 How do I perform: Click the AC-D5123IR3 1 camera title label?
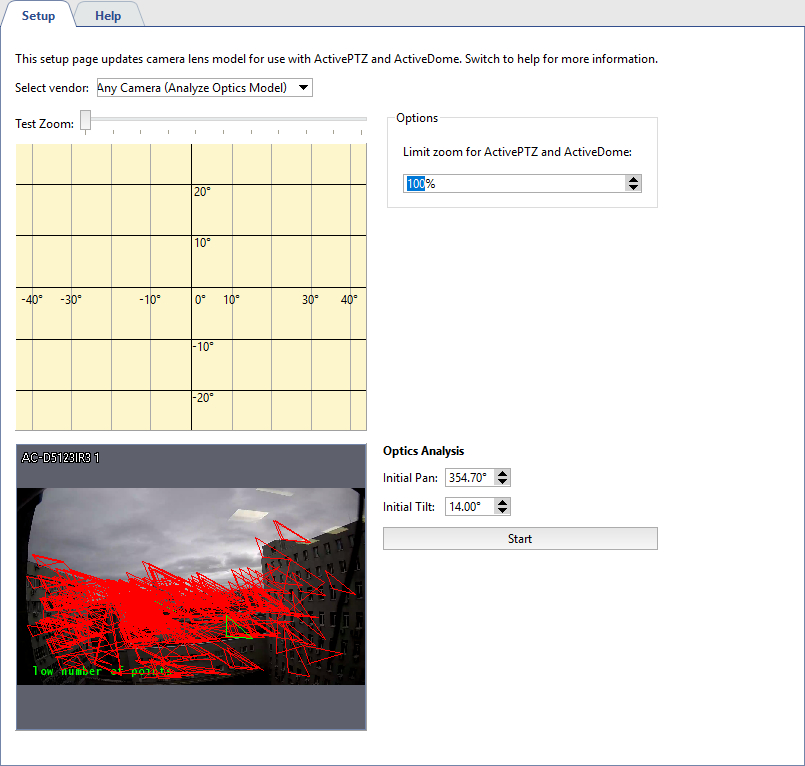(x=61, y=458)
